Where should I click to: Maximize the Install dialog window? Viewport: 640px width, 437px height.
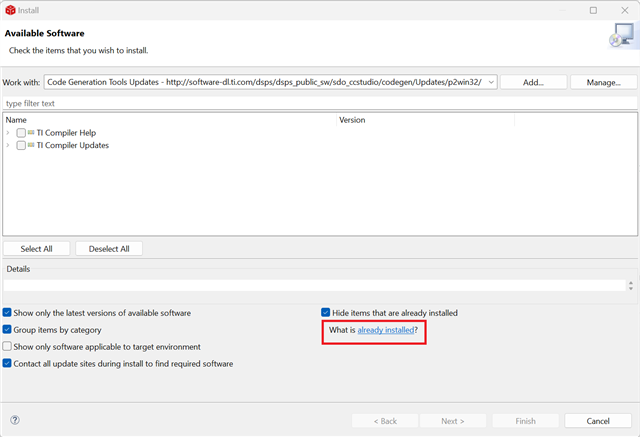click(x=593, y=10)
